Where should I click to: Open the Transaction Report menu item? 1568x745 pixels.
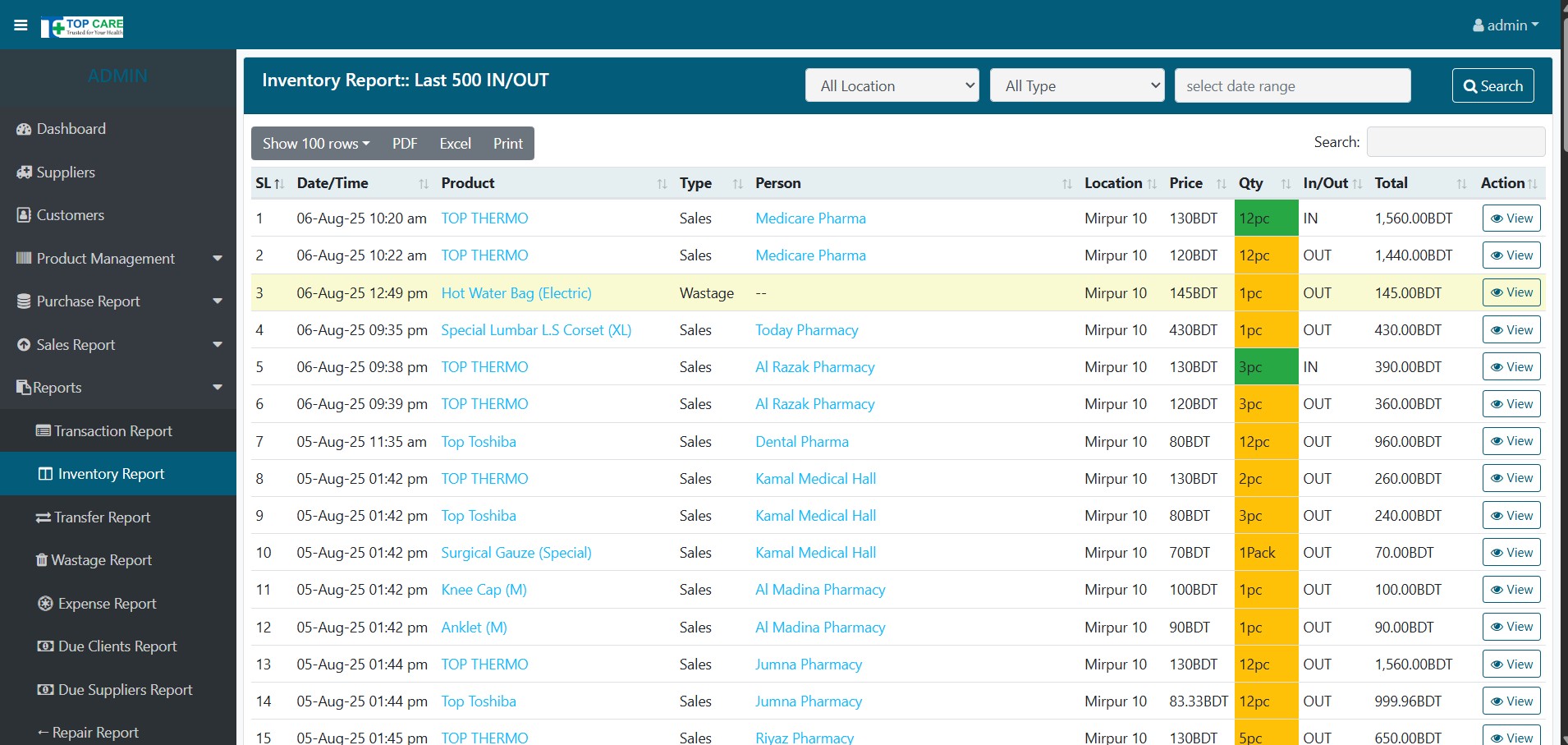click(112, 431)
